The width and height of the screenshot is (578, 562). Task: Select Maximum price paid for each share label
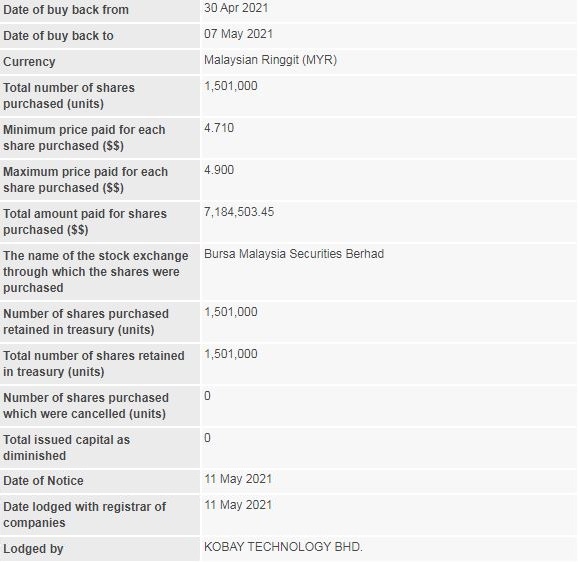pos(86,180)
